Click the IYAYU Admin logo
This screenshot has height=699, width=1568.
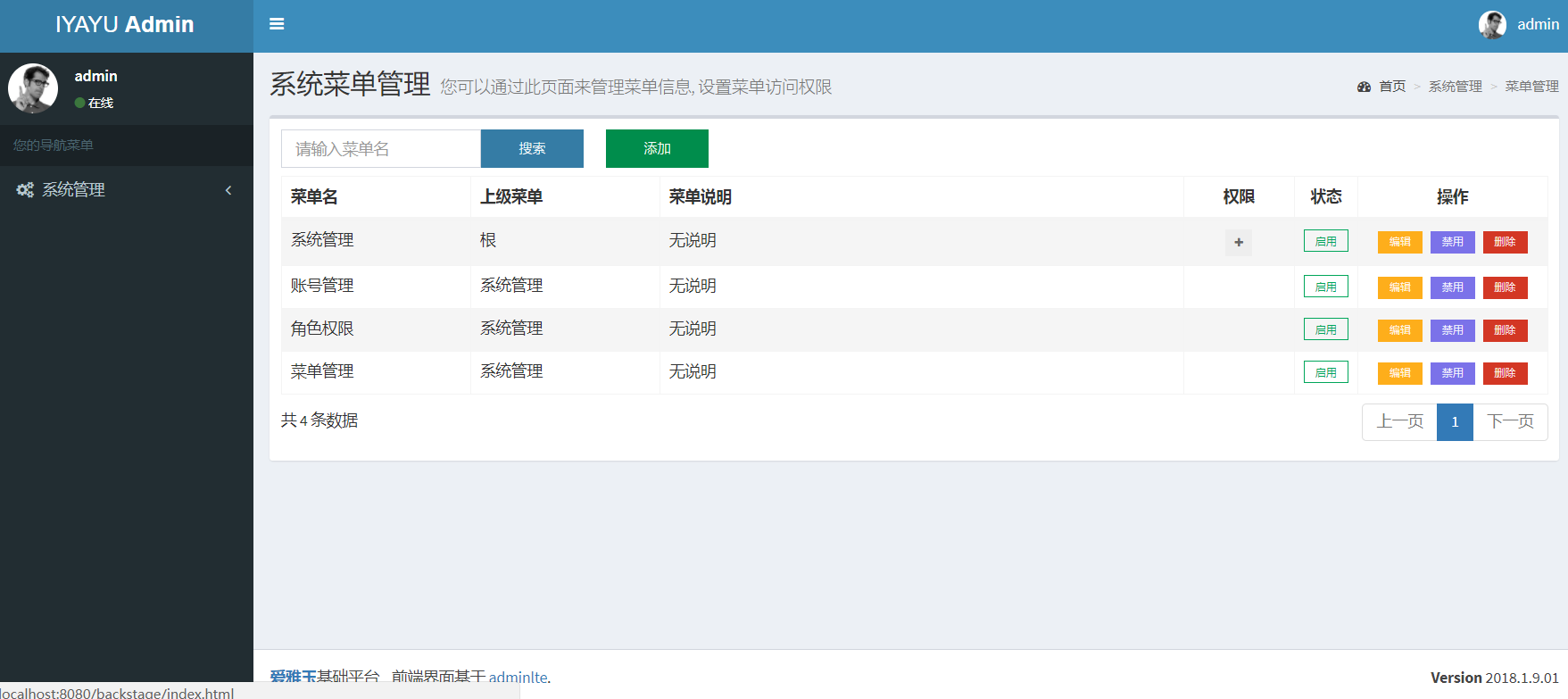(125, 24)
